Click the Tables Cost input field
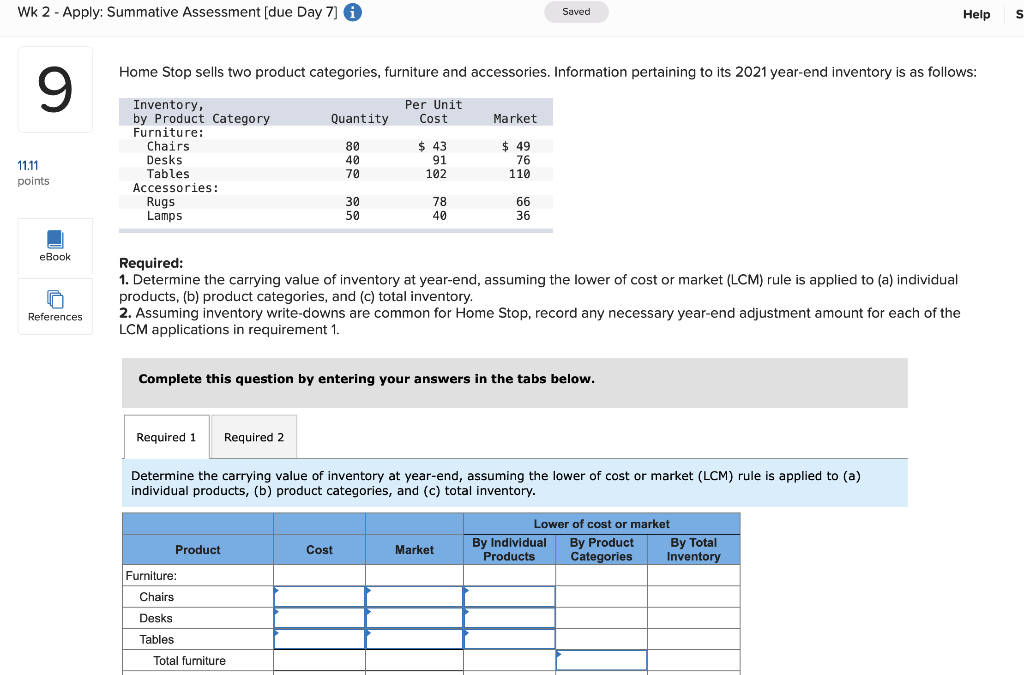1024x675 pixels. [x=319, y=638]
